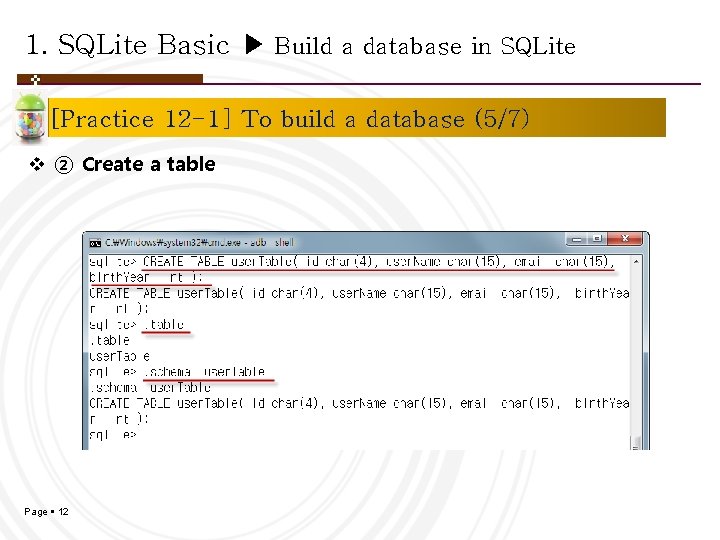Click the cmd.exe window title bar icon
Image resolution: width=720 pixels, height=540 pixels.
pos(95,242)
